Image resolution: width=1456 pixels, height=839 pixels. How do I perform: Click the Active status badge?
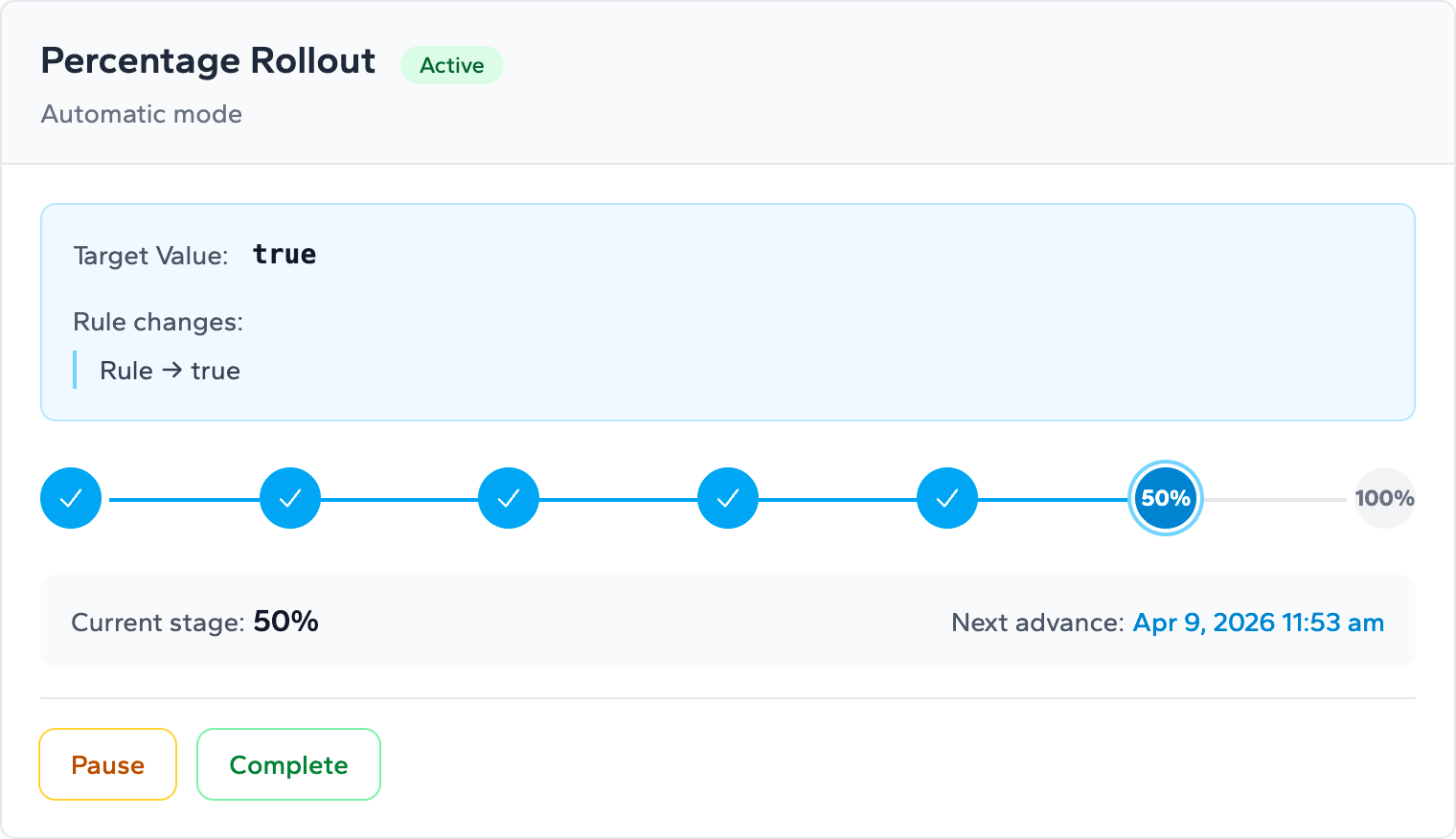pos(451,65)
